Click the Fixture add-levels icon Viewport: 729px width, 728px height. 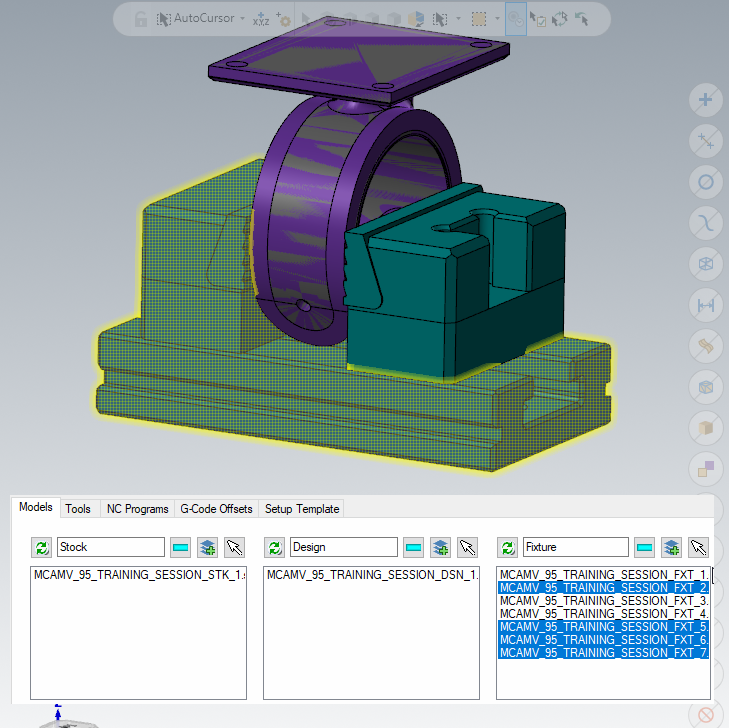coord(671,547)
